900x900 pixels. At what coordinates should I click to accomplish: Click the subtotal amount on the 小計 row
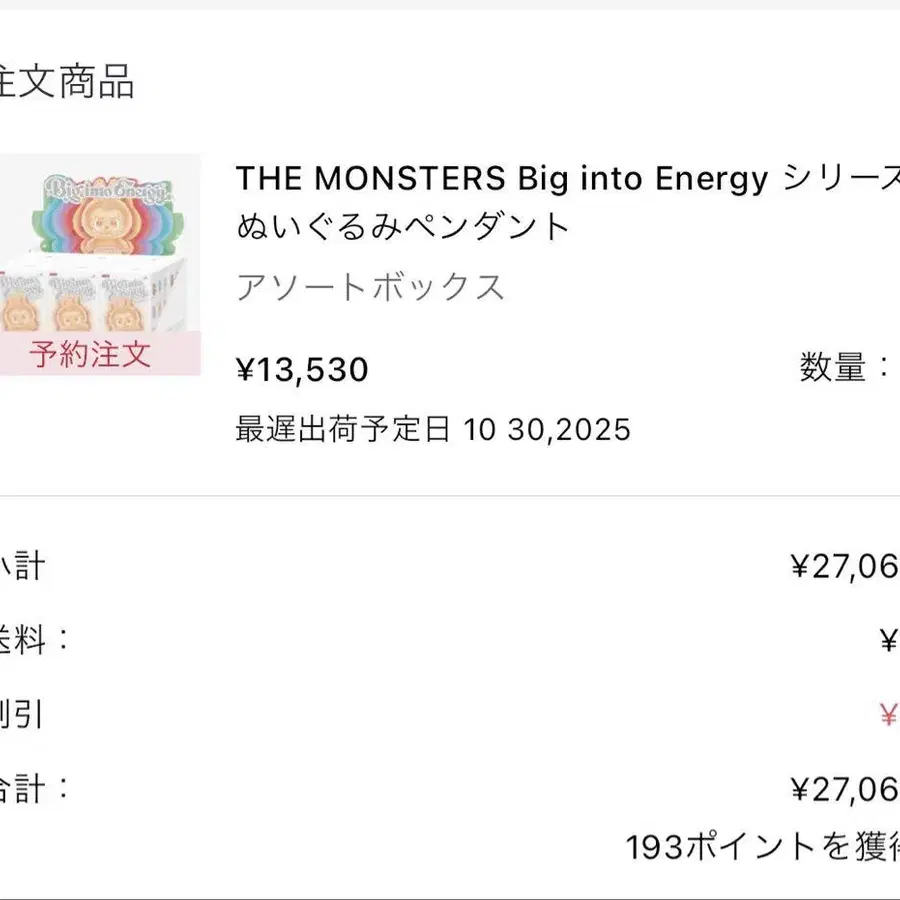pos(845,568)
